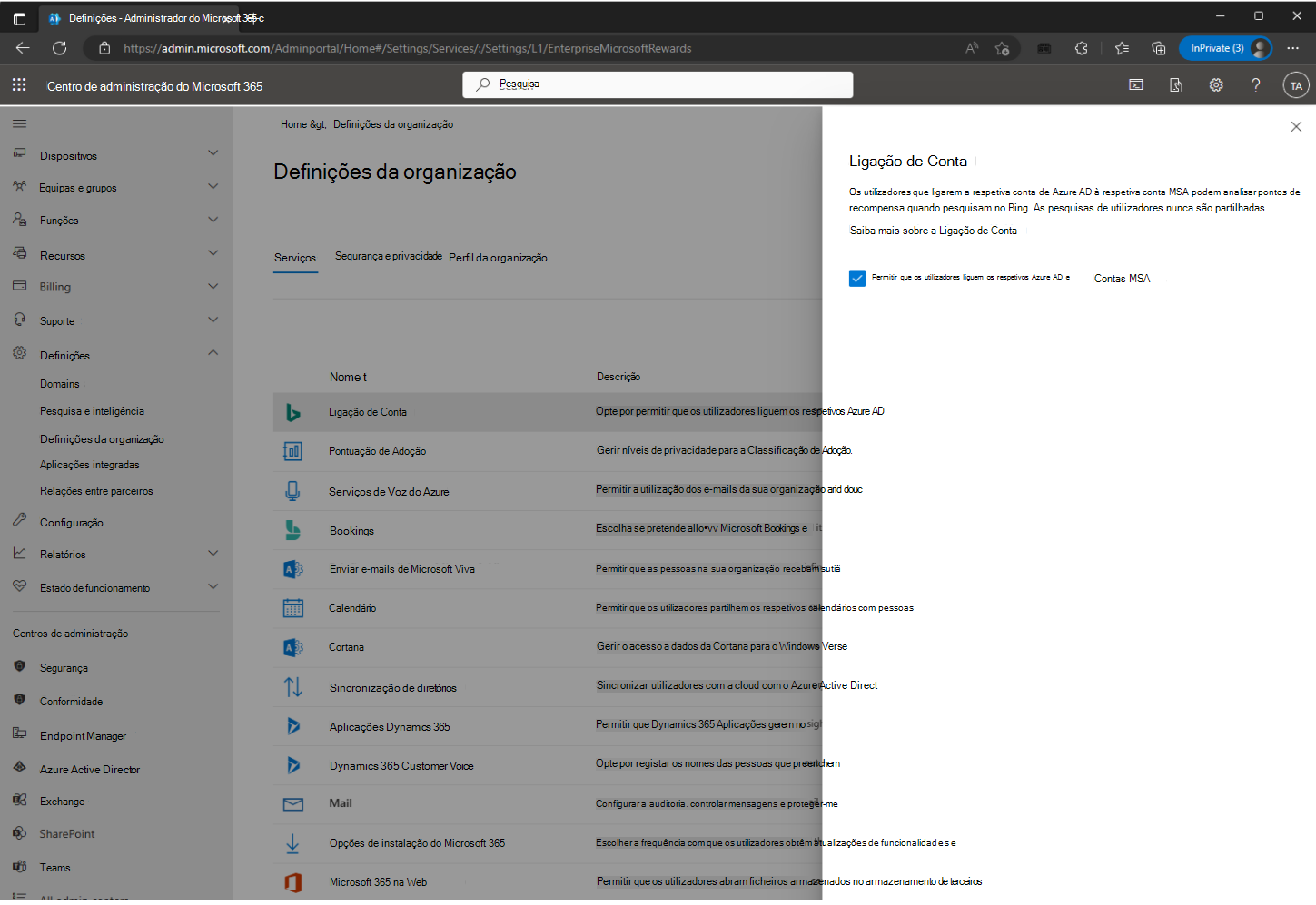Go to Home in the breadcrumb
Image resolution: width=1316 pixels, height=905 pixels.
(x=293, y=124)
